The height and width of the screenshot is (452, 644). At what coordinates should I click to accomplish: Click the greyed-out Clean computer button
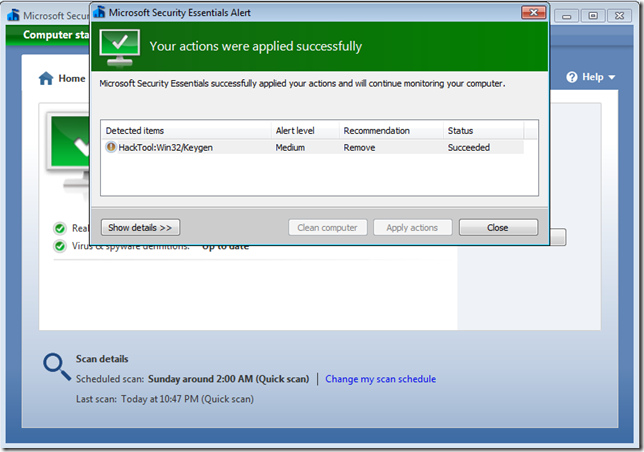click(327, 227)
